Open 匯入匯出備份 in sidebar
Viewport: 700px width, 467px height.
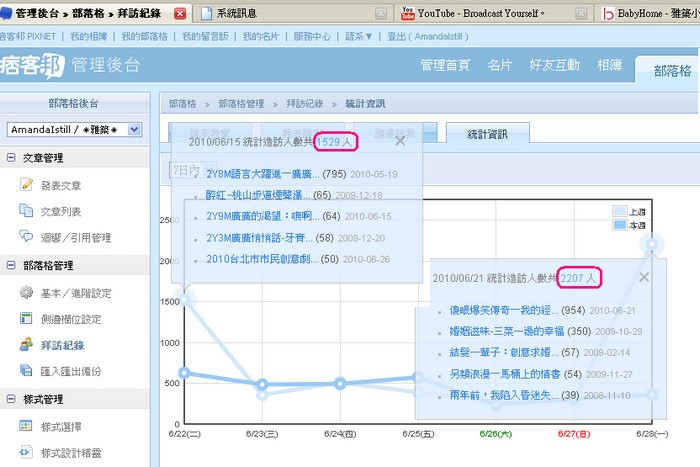[x=71, y=371]
